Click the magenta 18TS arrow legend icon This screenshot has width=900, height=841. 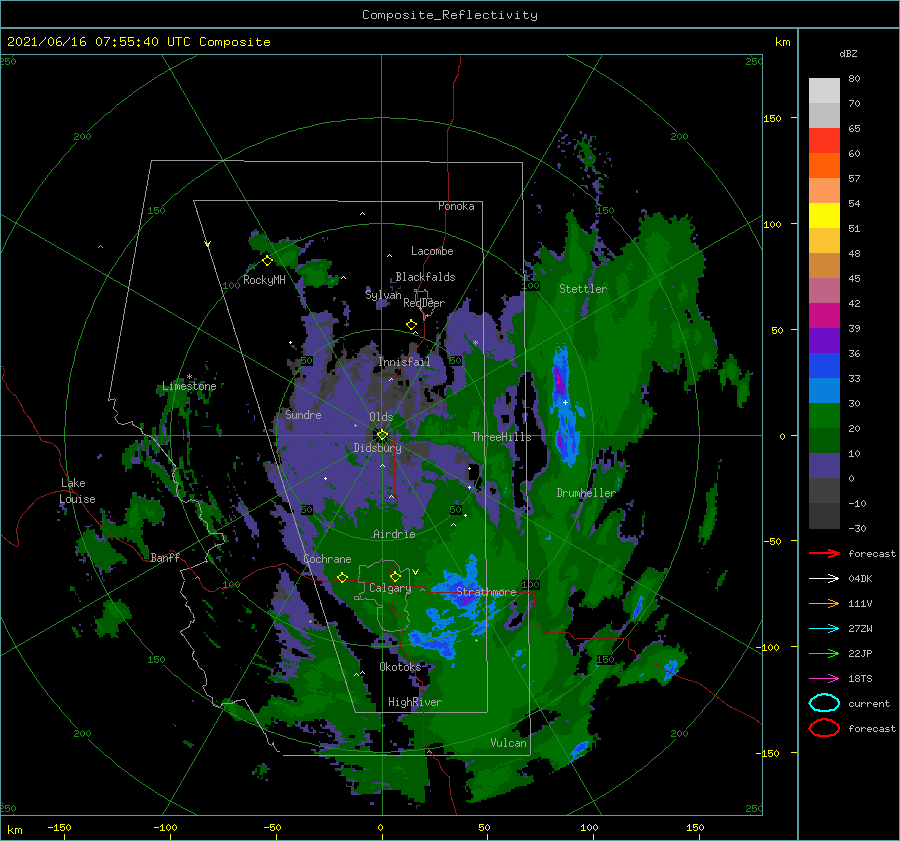point(824,679)
